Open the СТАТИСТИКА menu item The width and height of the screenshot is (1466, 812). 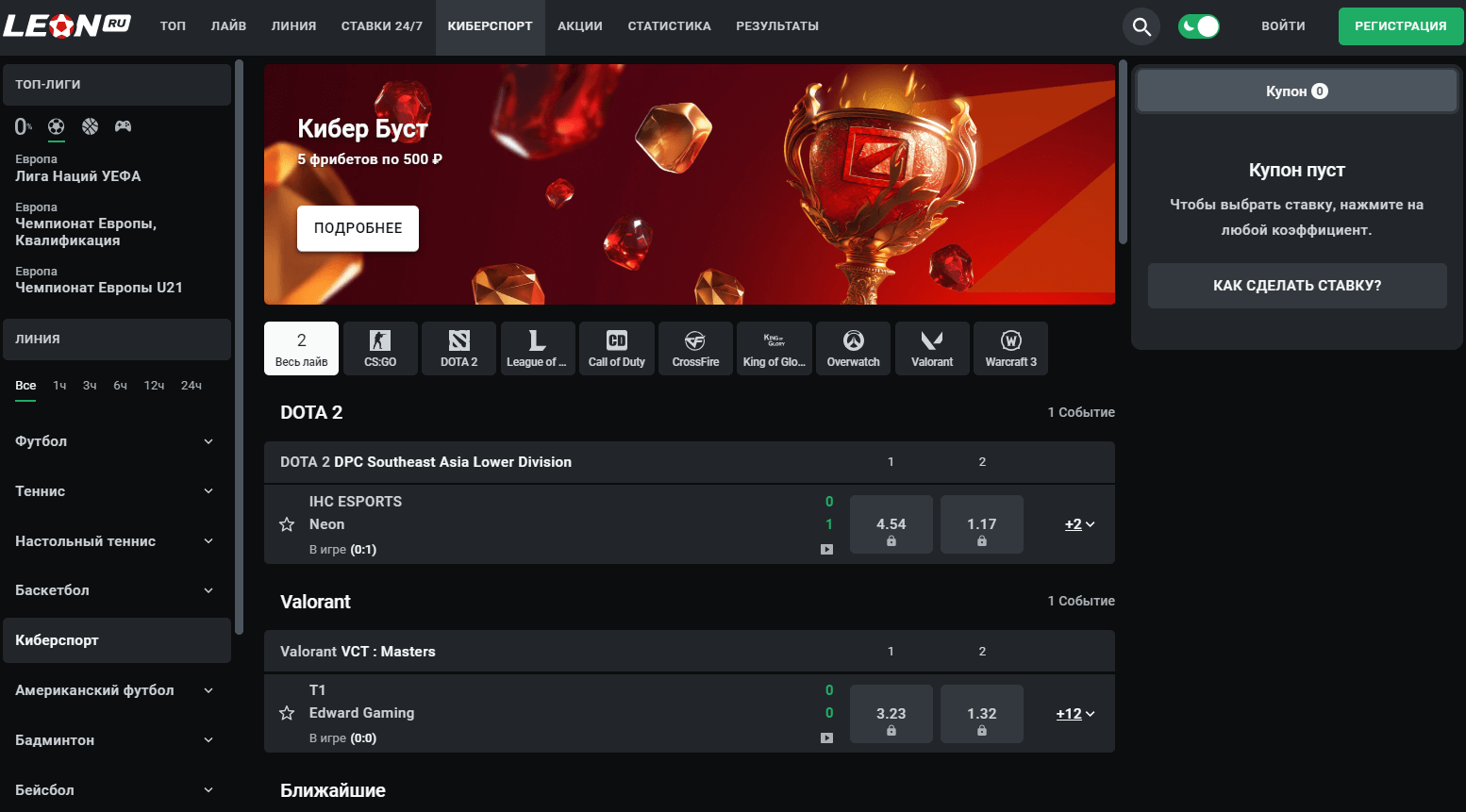670,26
